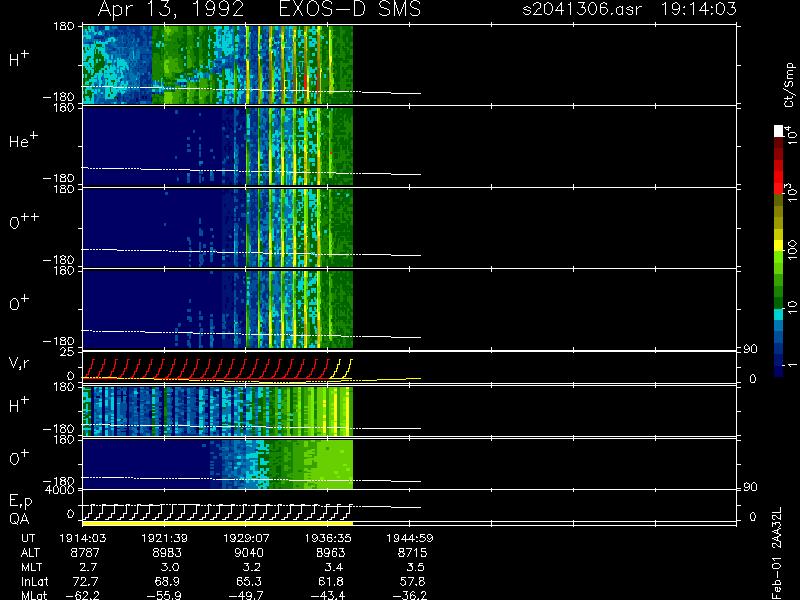800x600 pixels.
Task: Click the 'UT' row label
Action: click(28, 538)
